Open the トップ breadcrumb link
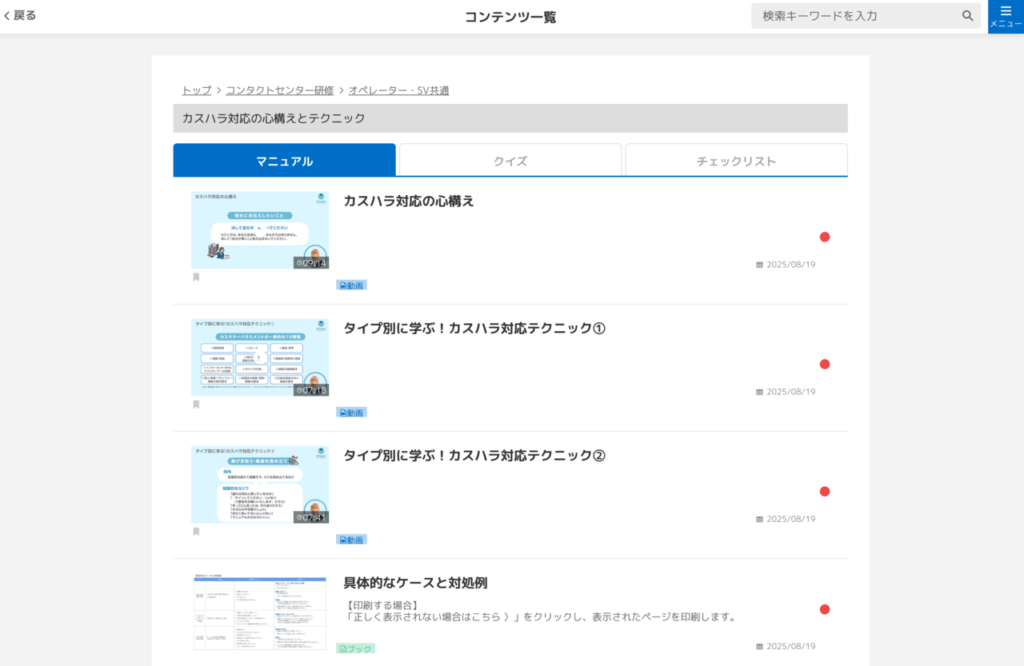 coord(196,90)
